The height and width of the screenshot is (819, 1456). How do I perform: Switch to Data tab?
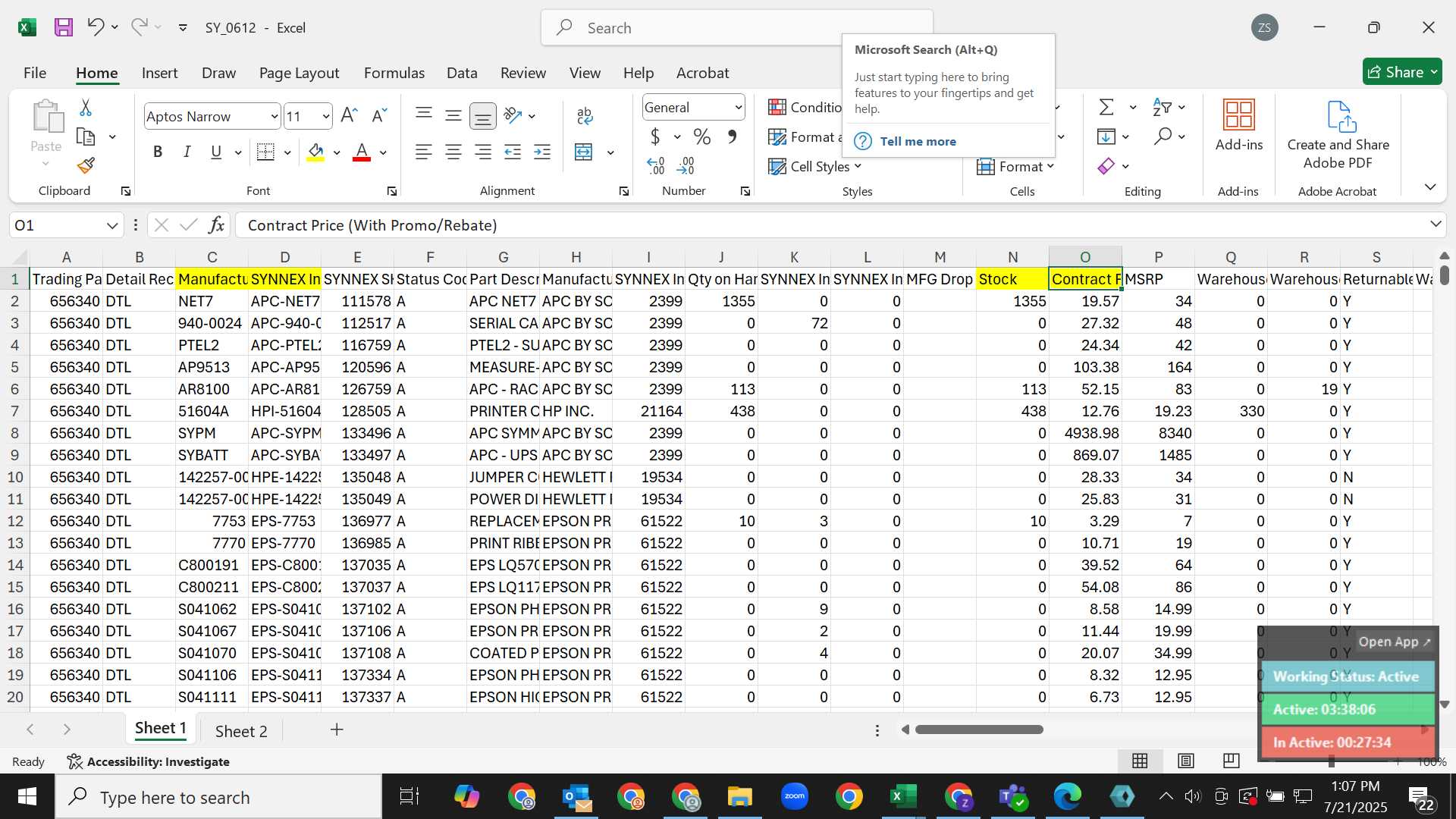pyautogui.click(x=462, y=73)
